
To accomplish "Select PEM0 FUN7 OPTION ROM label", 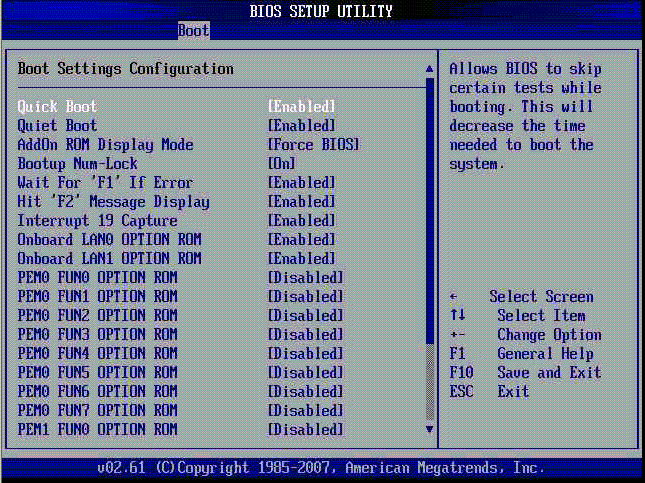I will point(97,410).
